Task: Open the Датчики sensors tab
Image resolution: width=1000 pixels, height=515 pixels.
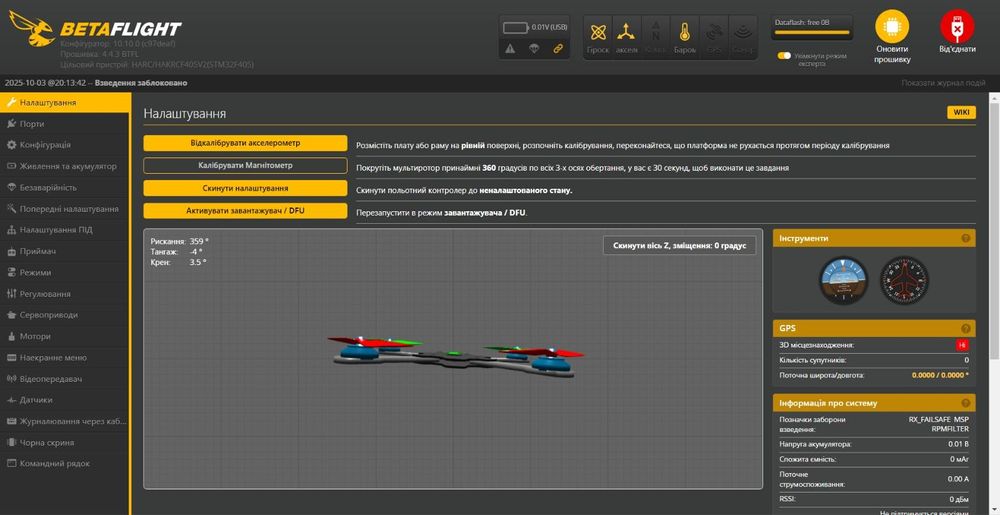Action: 65,400
